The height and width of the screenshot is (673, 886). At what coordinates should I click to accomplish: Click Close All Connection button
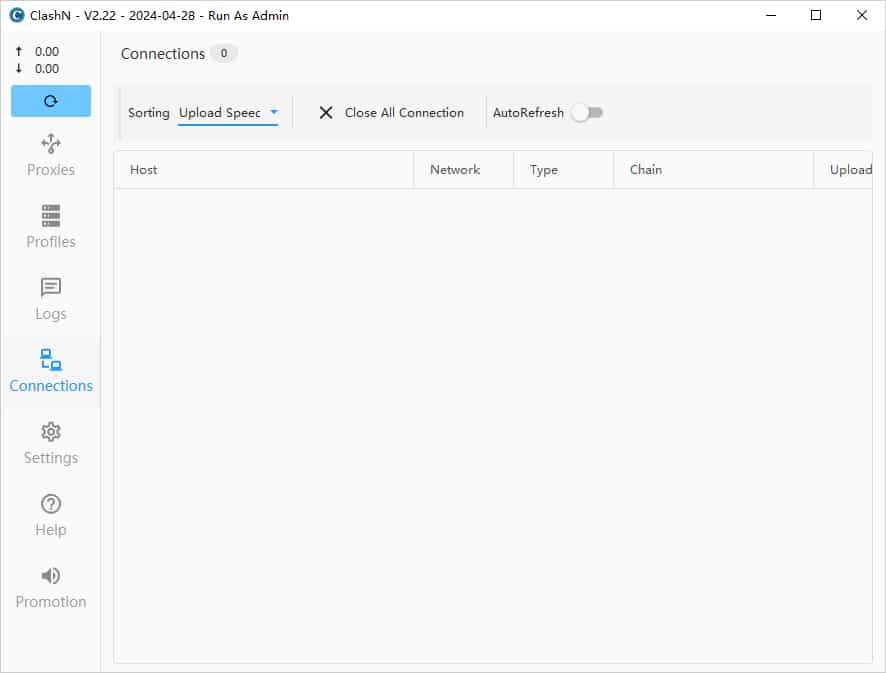click(391, 113)
